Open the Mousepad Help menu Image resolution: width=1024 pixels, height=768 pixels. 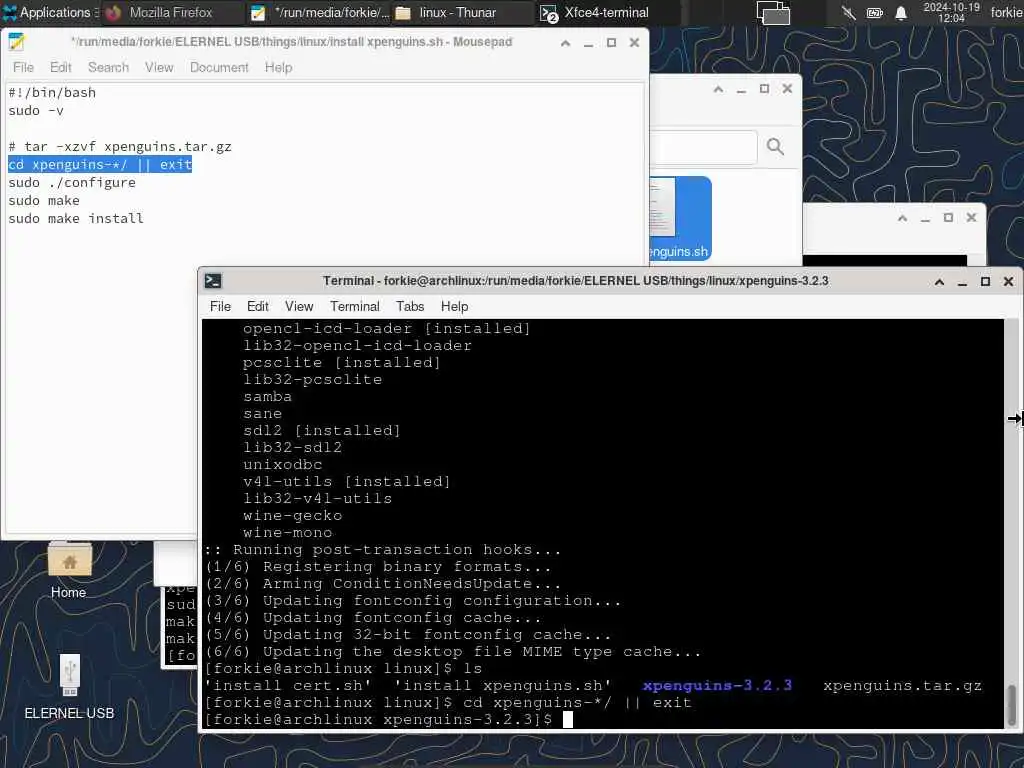tap(279, 67)
